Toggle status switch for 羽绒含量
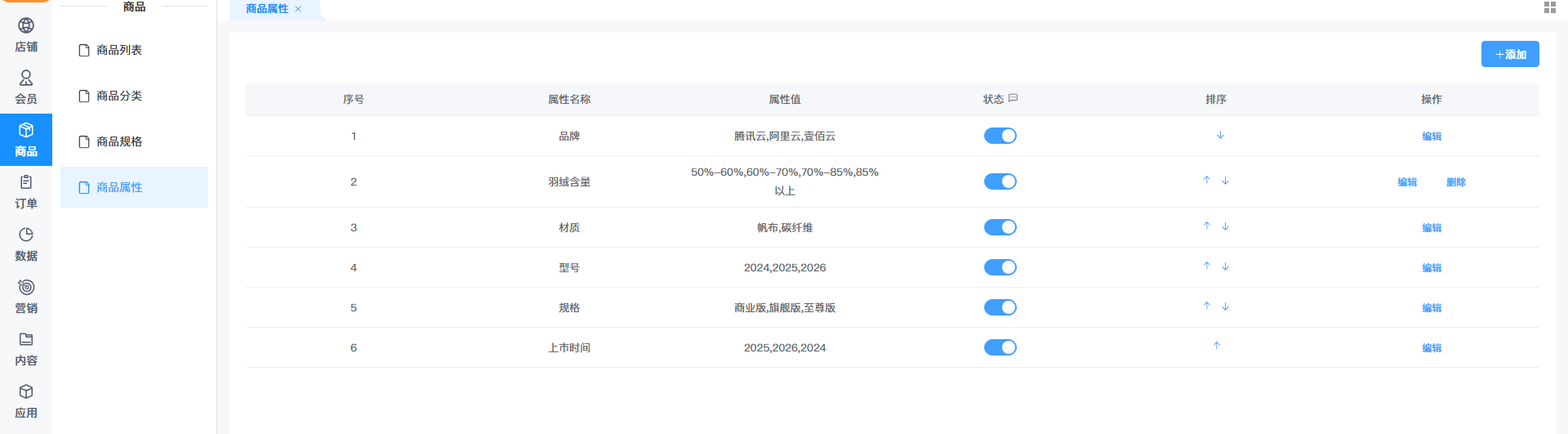The image size is (1568, 434). point(1000,181)
